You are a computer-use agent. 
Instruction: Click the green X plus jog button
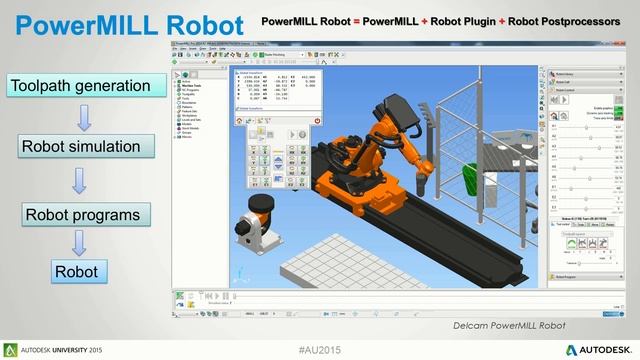point(265,150)
